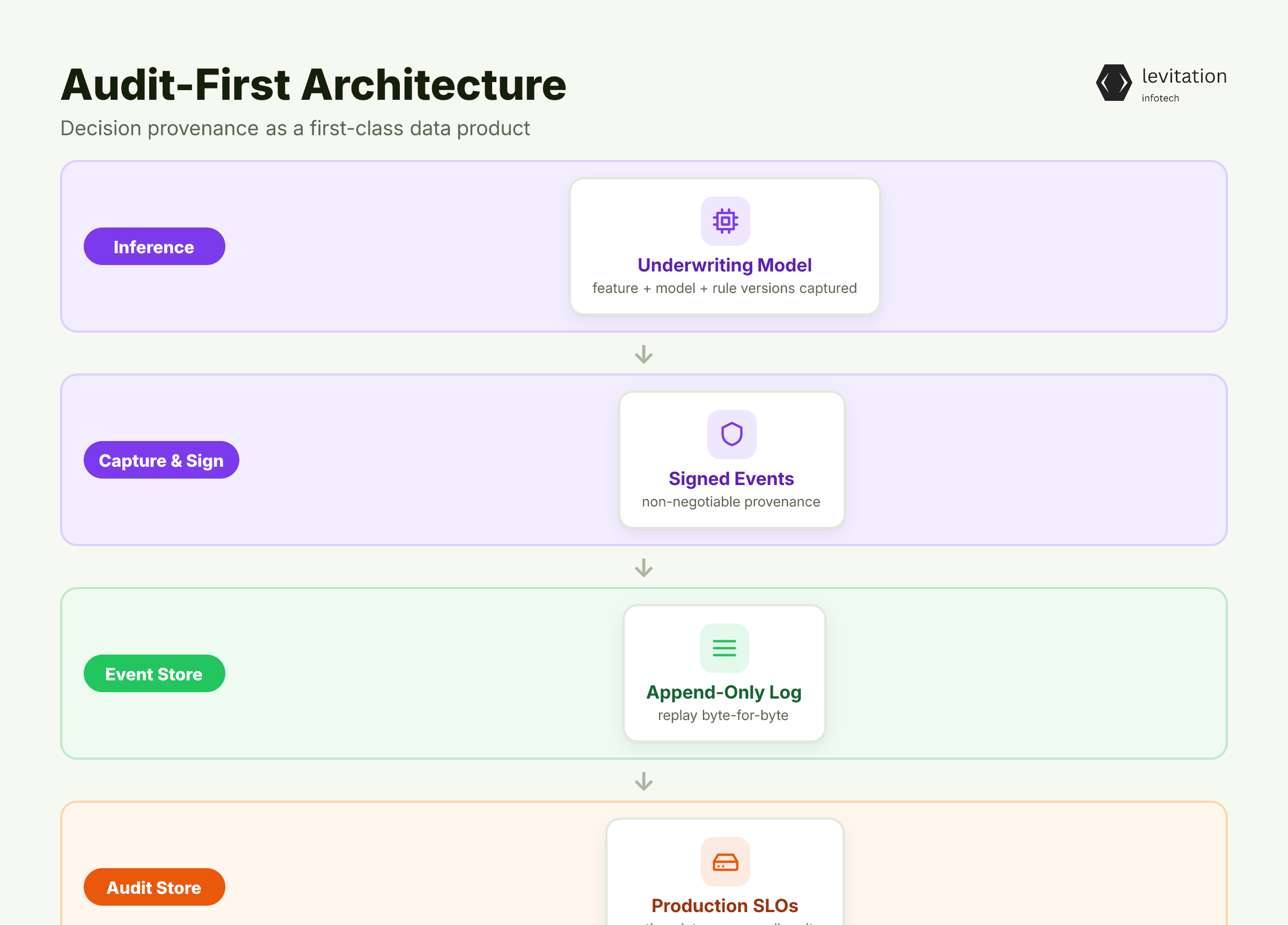Click the levitation hexagon logo

pyautogui.click(x=1114, y=83)
